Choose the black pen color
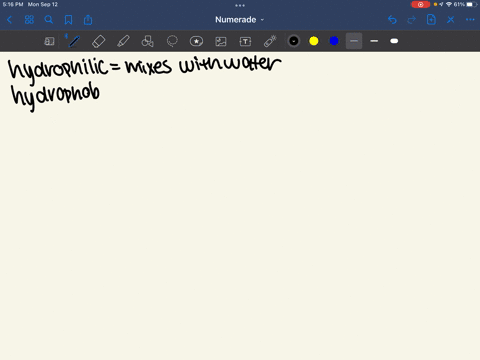Viewport: 480px width, 360px height. (294, 41)
